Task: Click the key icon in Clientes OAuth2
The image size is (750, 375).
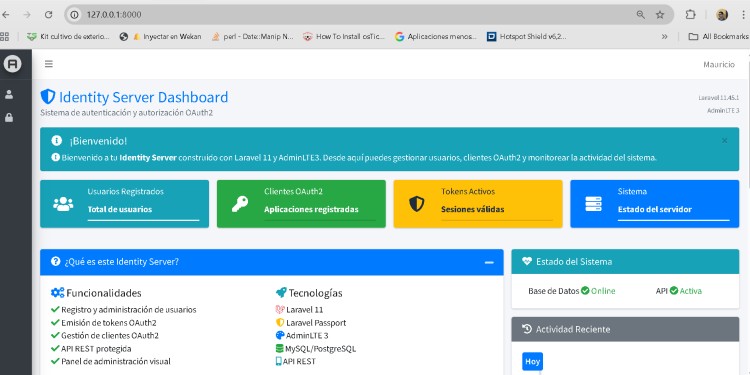Action: coord(240,204)
